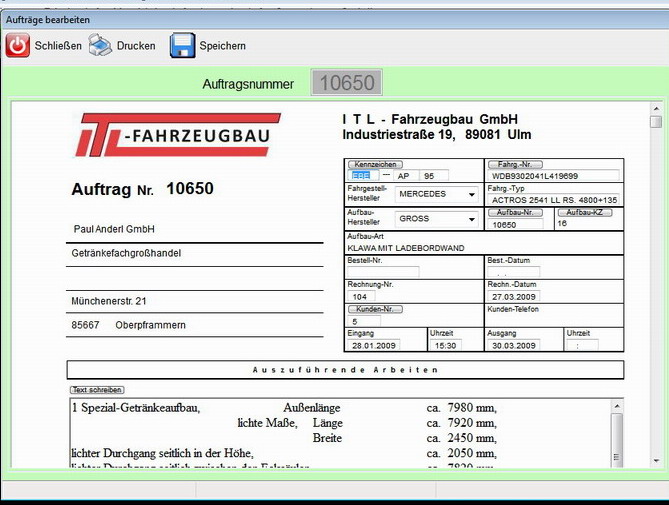Click the Eingang Uhrzeit field 15:30
Image resolution: width=669 pixels, height=505 pixels.
click(x=445, y=345)
